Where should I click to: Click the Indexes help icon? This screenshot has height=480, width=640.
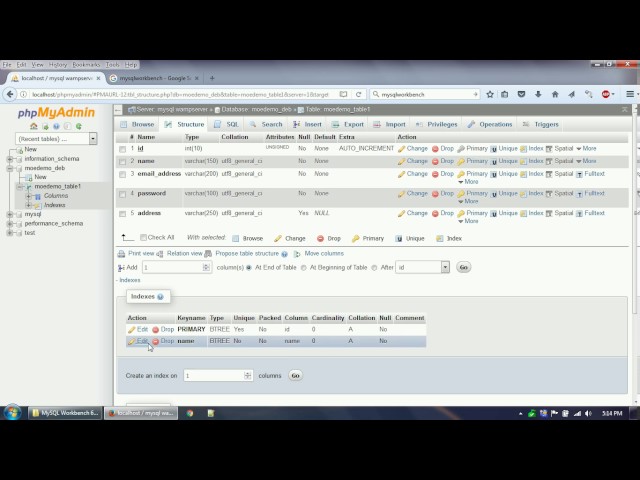coord(160,297)
